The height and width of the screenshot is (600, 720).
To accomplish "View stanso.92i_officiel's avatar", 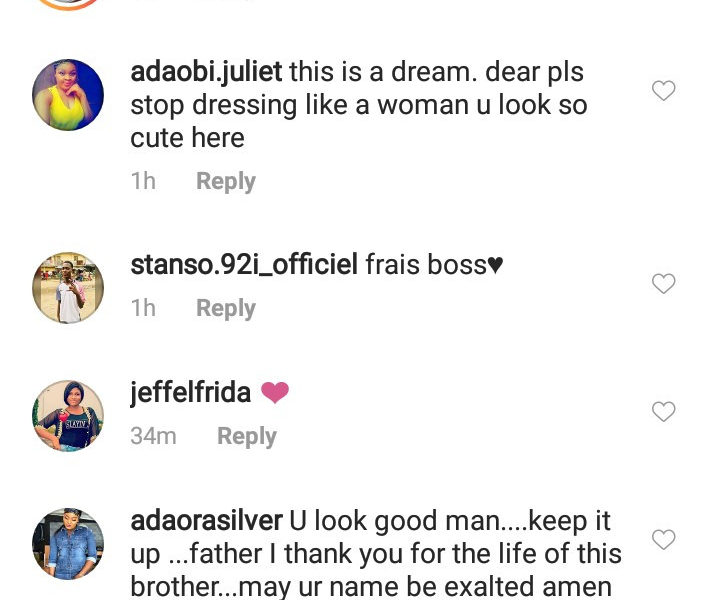I will (68, 288).
